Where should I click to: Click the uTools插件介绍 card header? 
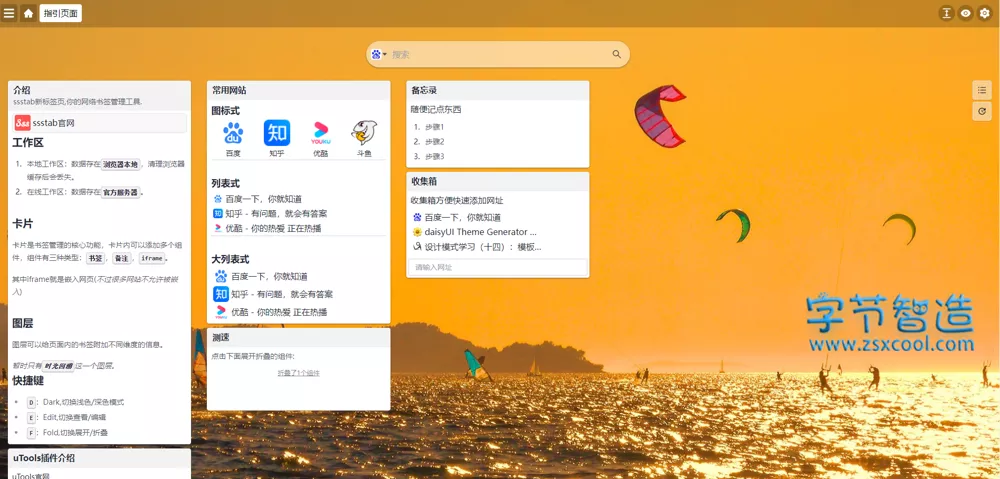(99, 458)
